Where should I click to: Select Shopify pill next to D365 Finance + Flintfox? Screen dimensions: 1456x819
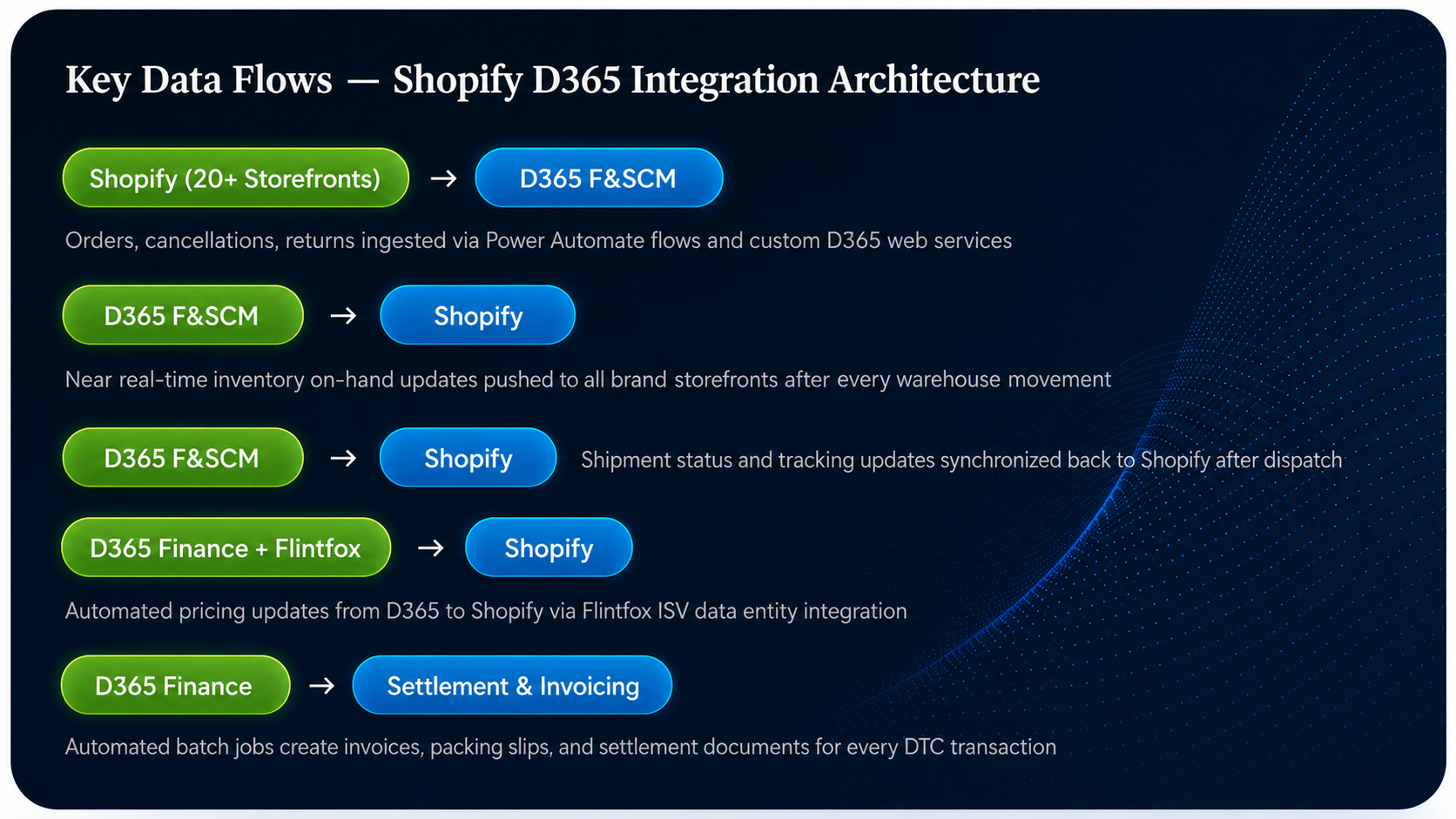coord(549,547)
